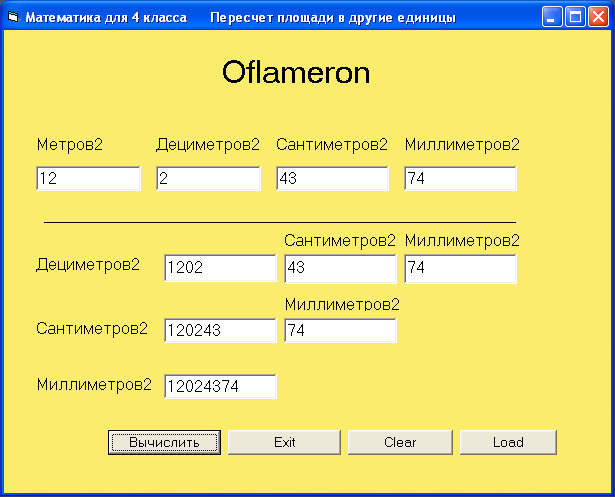Click the Вычислить button
Viewport: 615px width, 497px height.
164,442
